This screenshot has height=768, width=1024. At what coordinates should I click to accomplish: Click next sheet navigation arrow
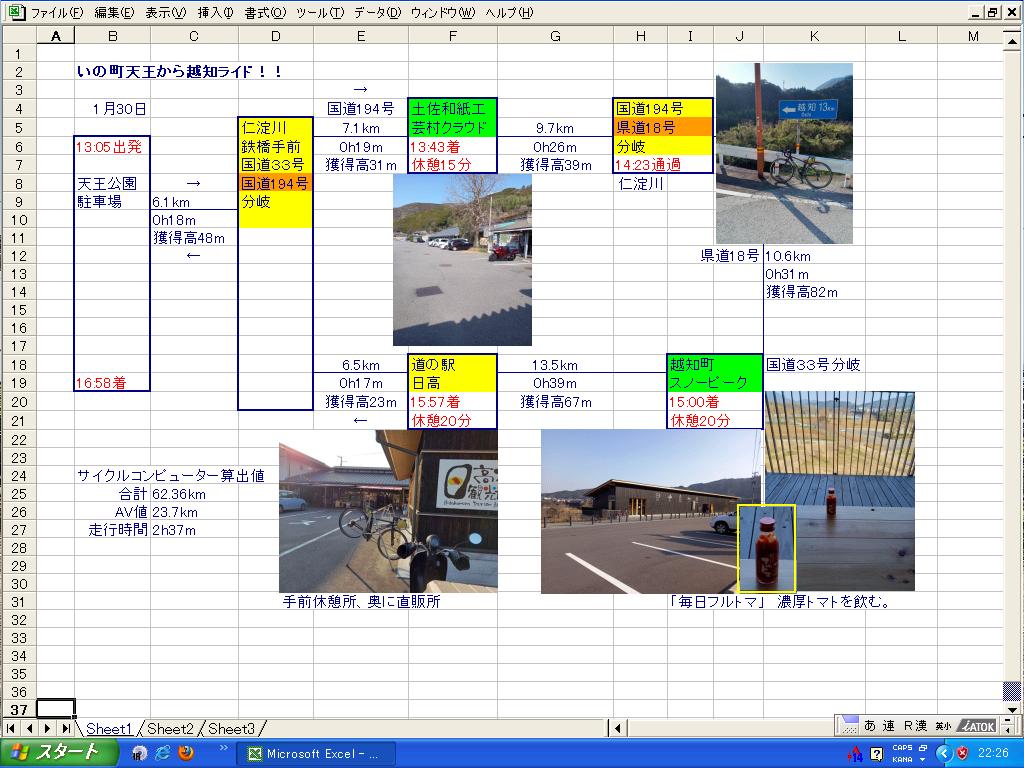click(47, 728)
